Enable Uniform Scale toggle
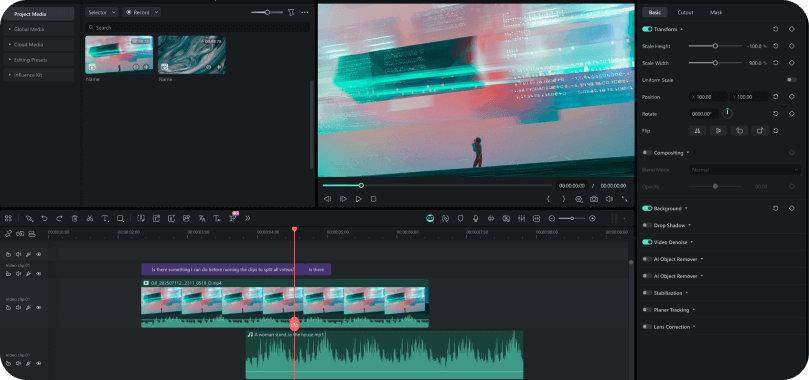This screenshot has height=380, width=809. pyautogui.click(x=791, y=80)
